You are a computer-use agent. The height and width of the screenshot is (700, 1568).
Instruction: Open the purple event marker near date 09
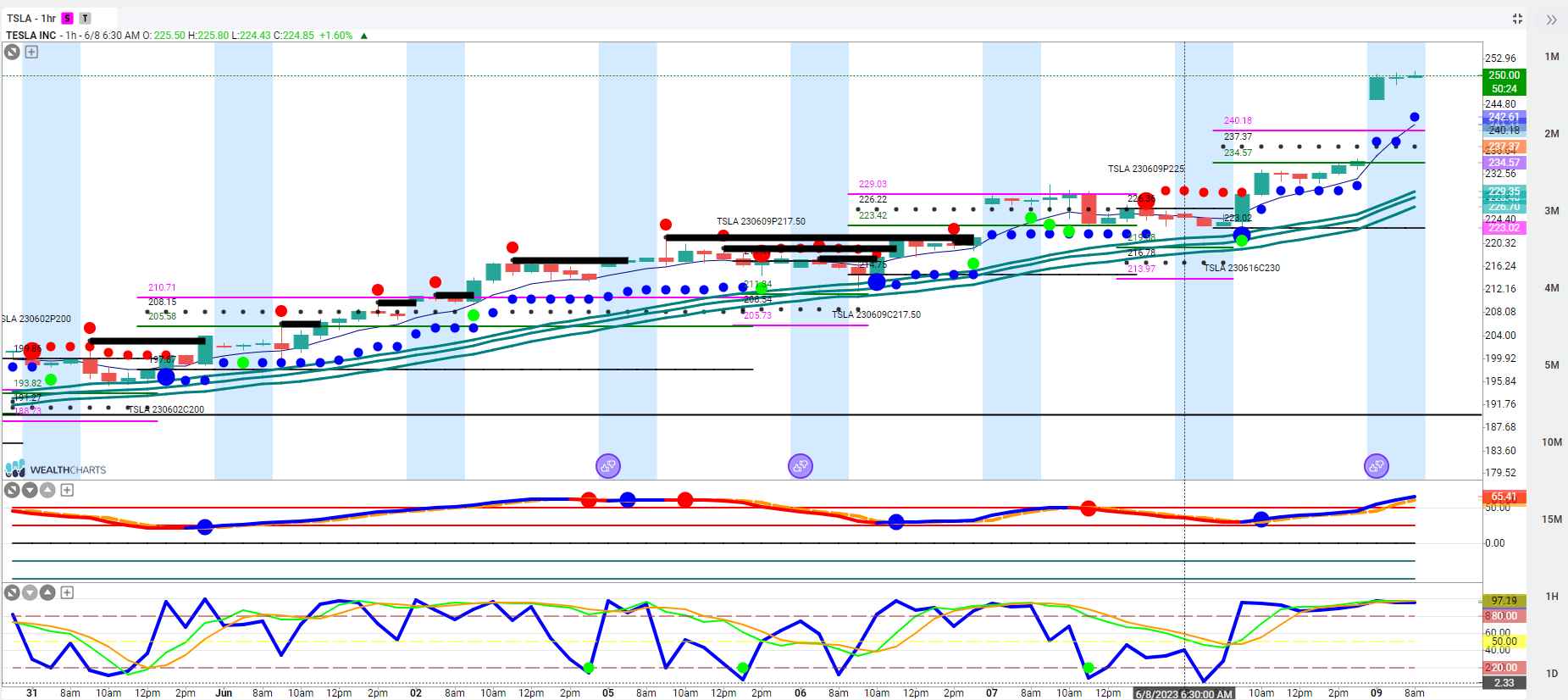1377,465
